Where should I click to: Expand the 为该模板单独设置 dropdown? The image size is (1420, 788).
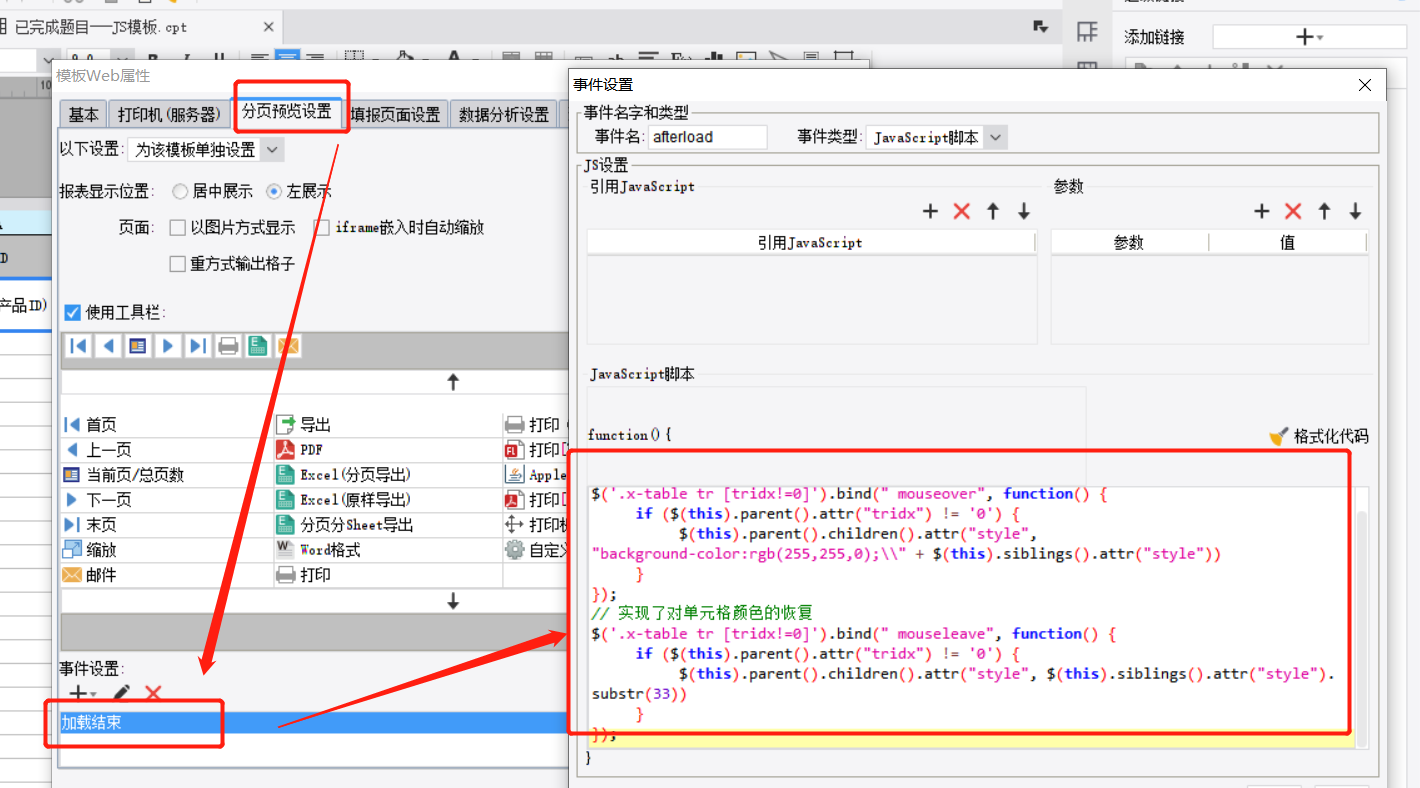click(206, 150)
